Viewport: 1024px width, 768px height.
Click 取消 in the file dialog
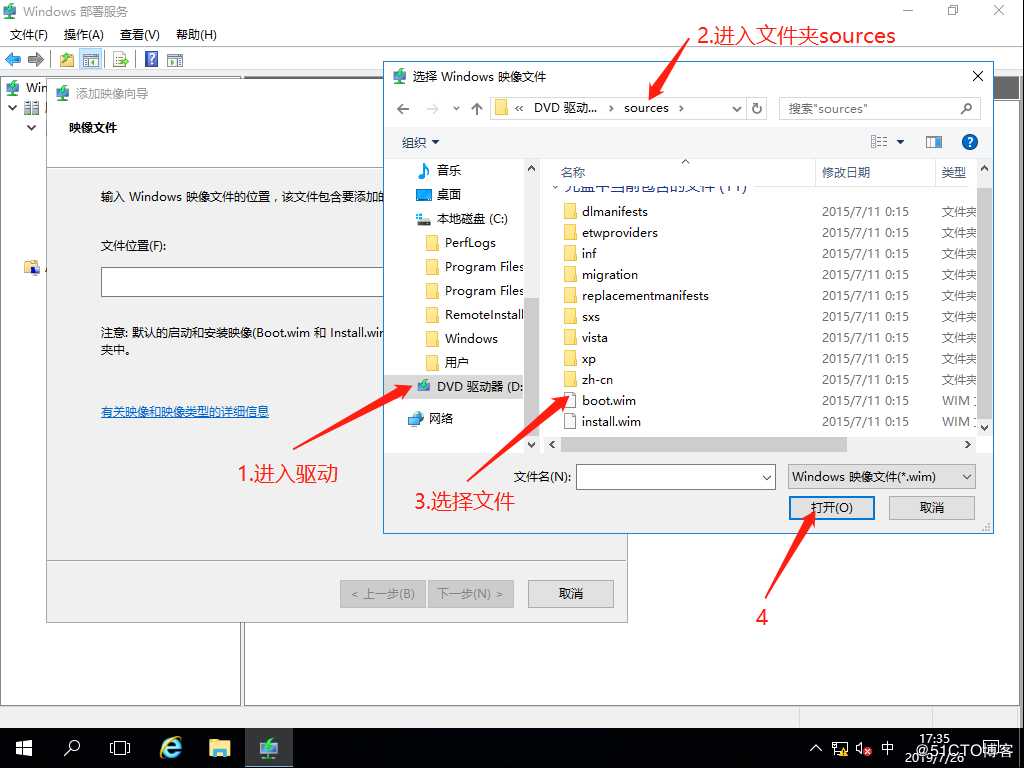[932, 507]
